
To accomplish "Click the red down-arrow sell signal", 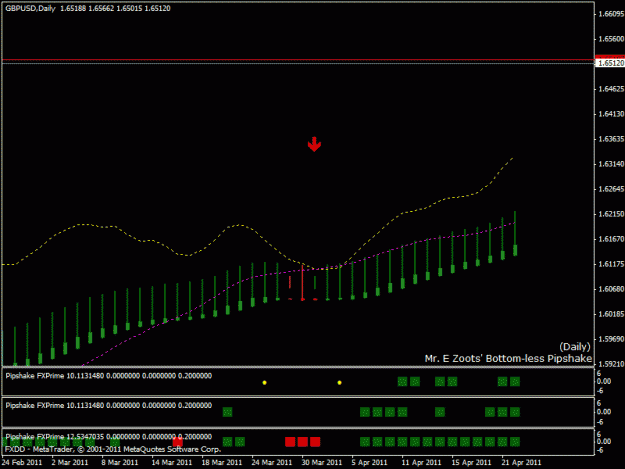I will pyautogui.click(x=314, y=144).
